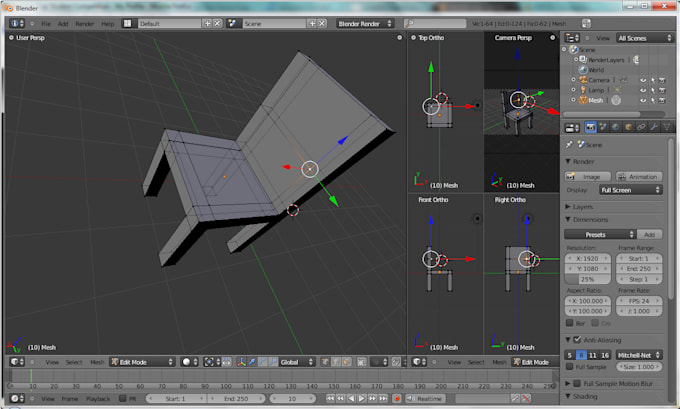This screenshot has width=680, height=409.
Task: Open the Object Data triangle tab icon
Action: (x=667, y=127)
